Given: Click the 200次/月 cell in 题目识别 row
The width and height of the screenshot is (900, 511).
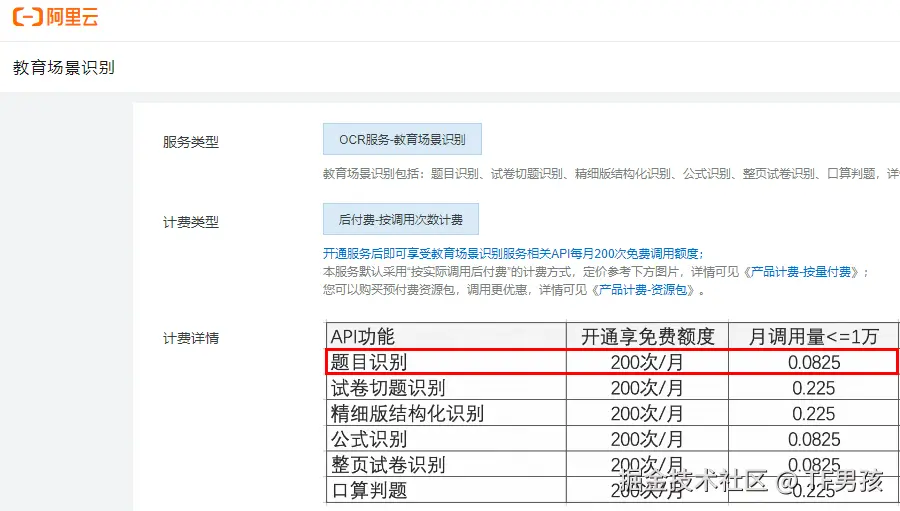Looking at the screenshot, I should (647, 362).
